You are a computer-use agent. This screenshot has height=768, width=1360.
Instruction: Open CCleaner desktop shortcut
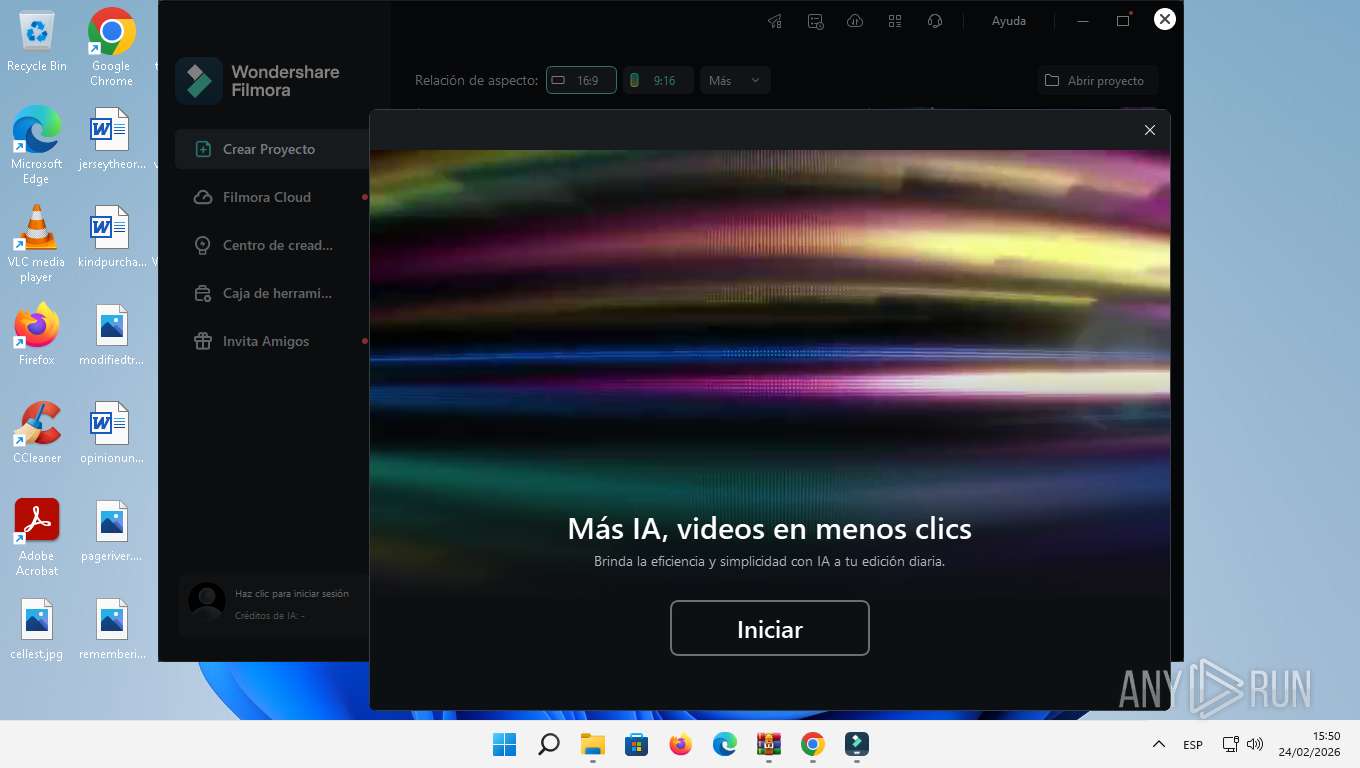coord(37,433)
